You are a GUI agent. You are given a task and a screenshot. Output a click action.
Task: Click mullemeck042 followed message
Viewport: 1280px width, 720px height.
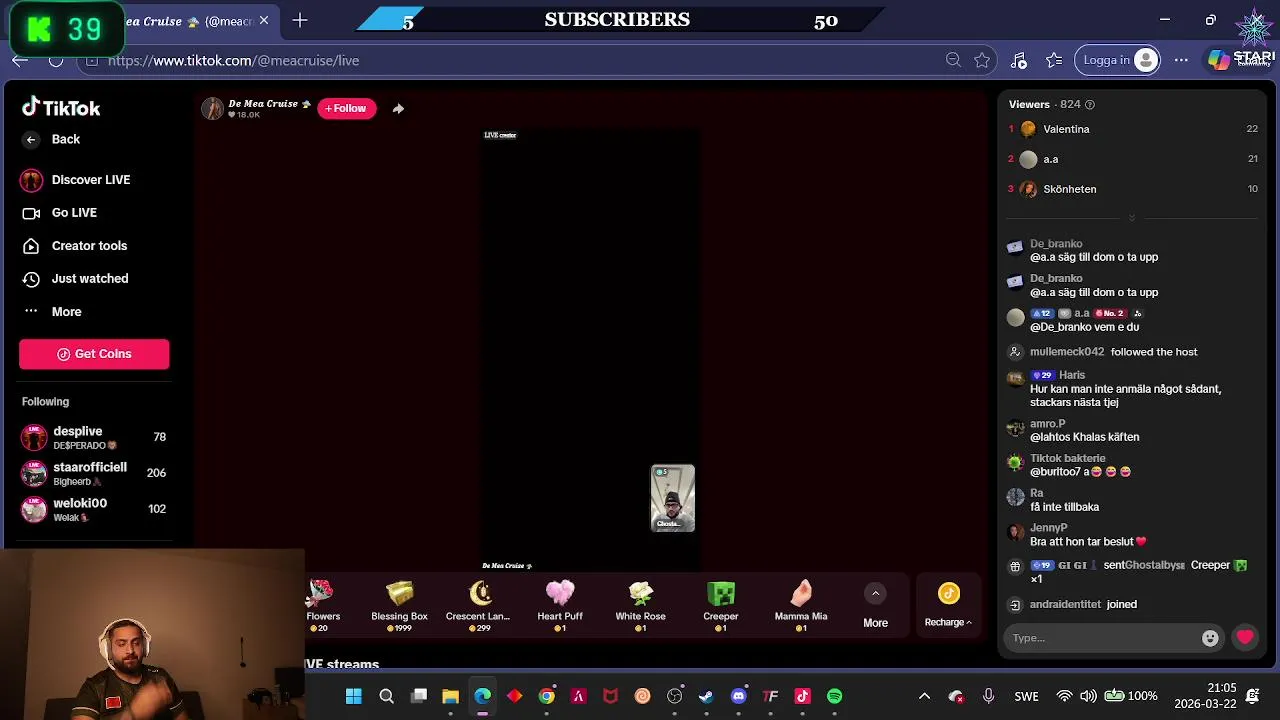1113,352
